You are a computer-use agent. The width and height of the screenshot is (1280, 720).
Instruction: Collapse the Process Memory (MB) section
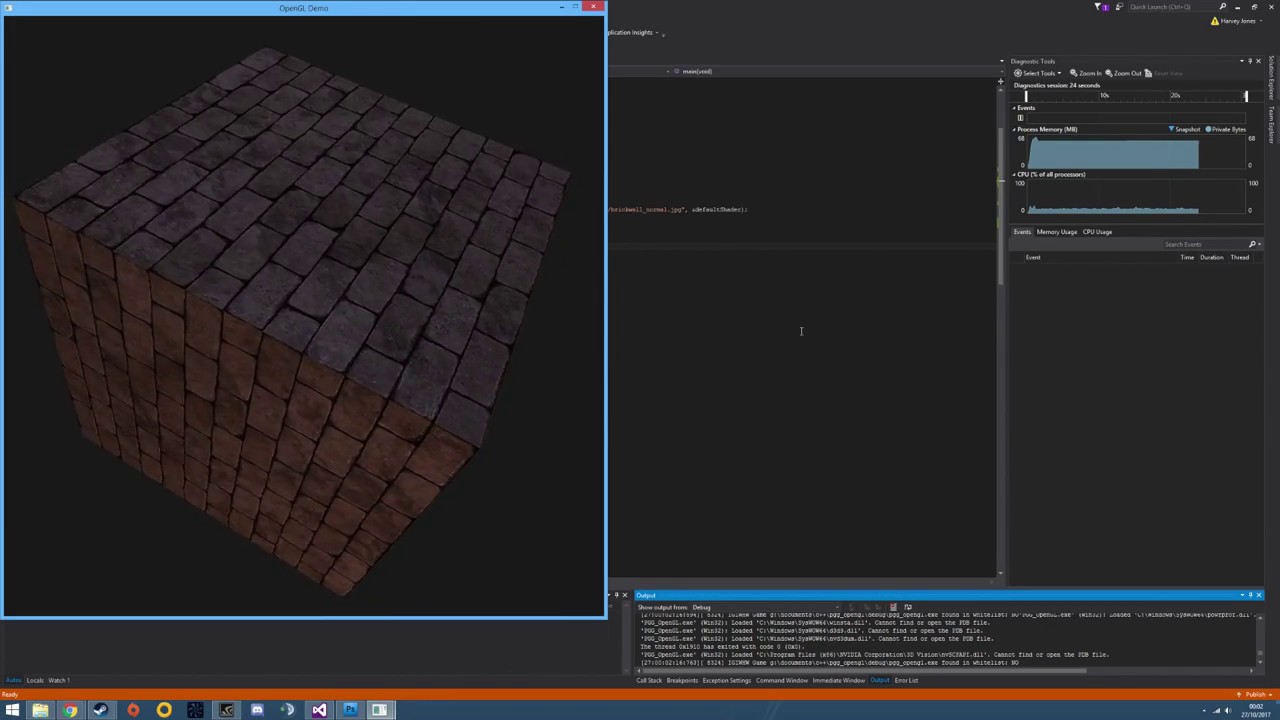point(1014,129)
